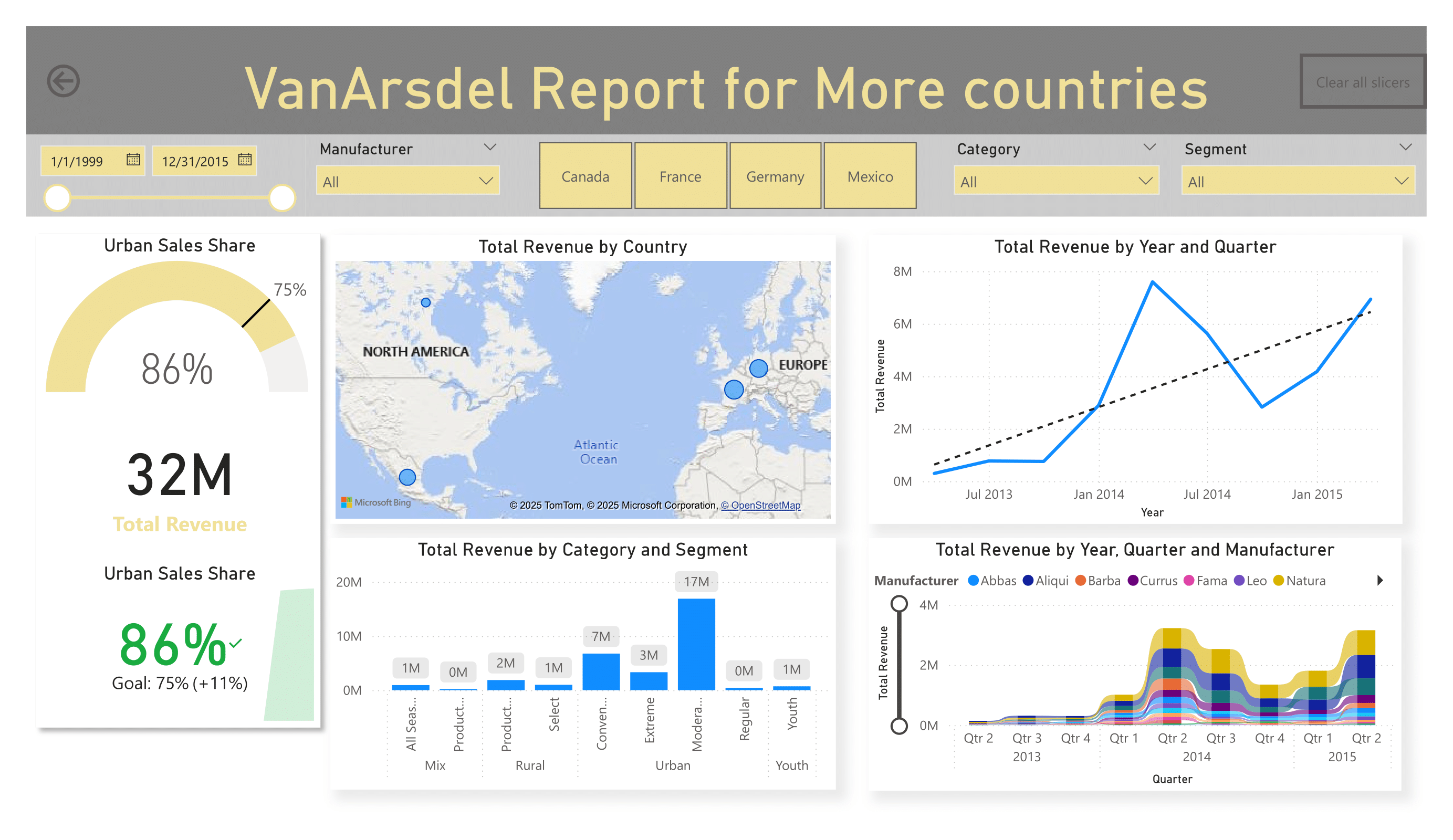This screenshot has width=1453, height=840.
Task: Toggle the France country slicer
Action: pyautogui.click(x=681, y=176)
